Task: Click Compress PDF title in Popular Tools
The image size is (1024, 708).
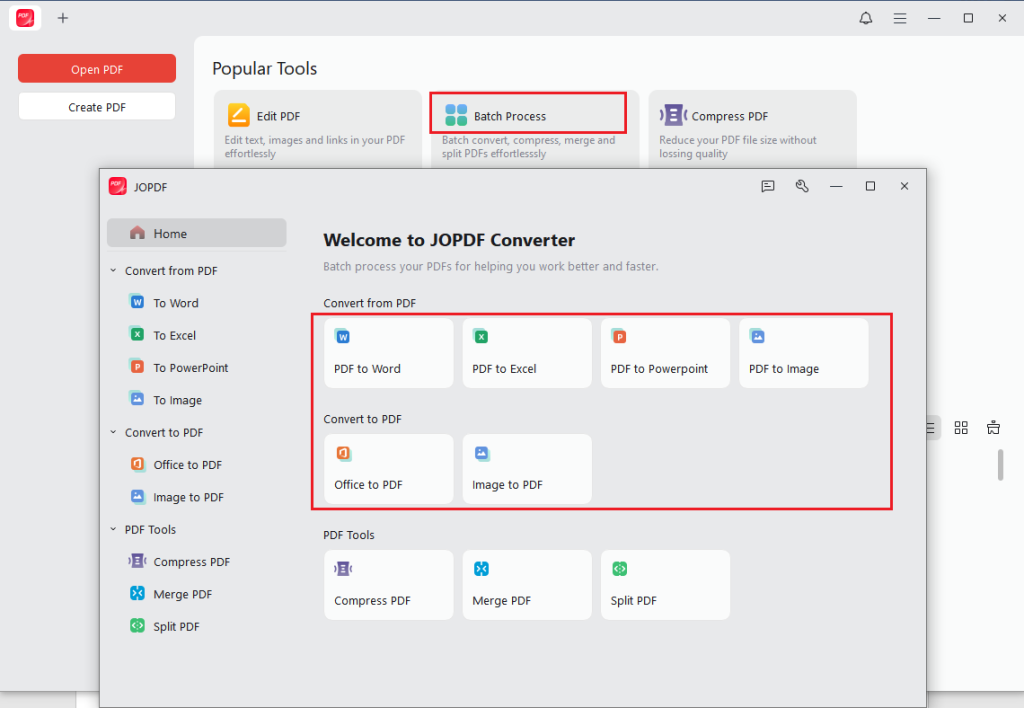Action: pos(729,116)
